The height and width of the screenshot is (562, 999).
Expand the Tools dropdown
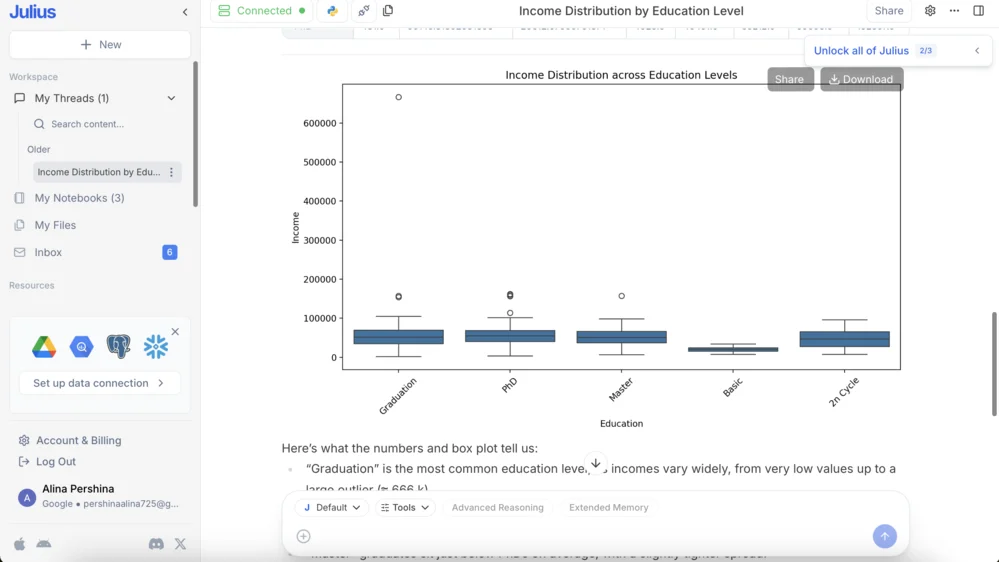point(405,508)
